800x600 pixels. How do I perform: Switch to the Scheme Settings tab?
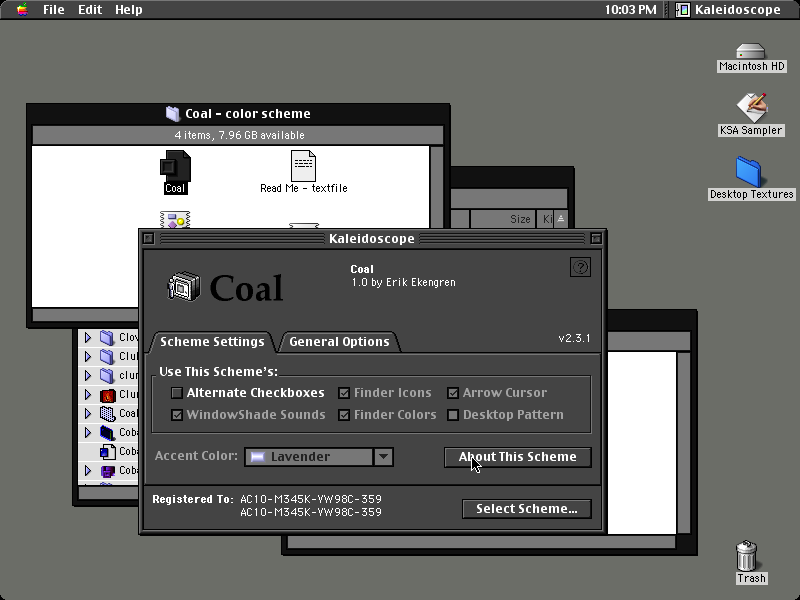pyautogui.click(x=212, y=342)
